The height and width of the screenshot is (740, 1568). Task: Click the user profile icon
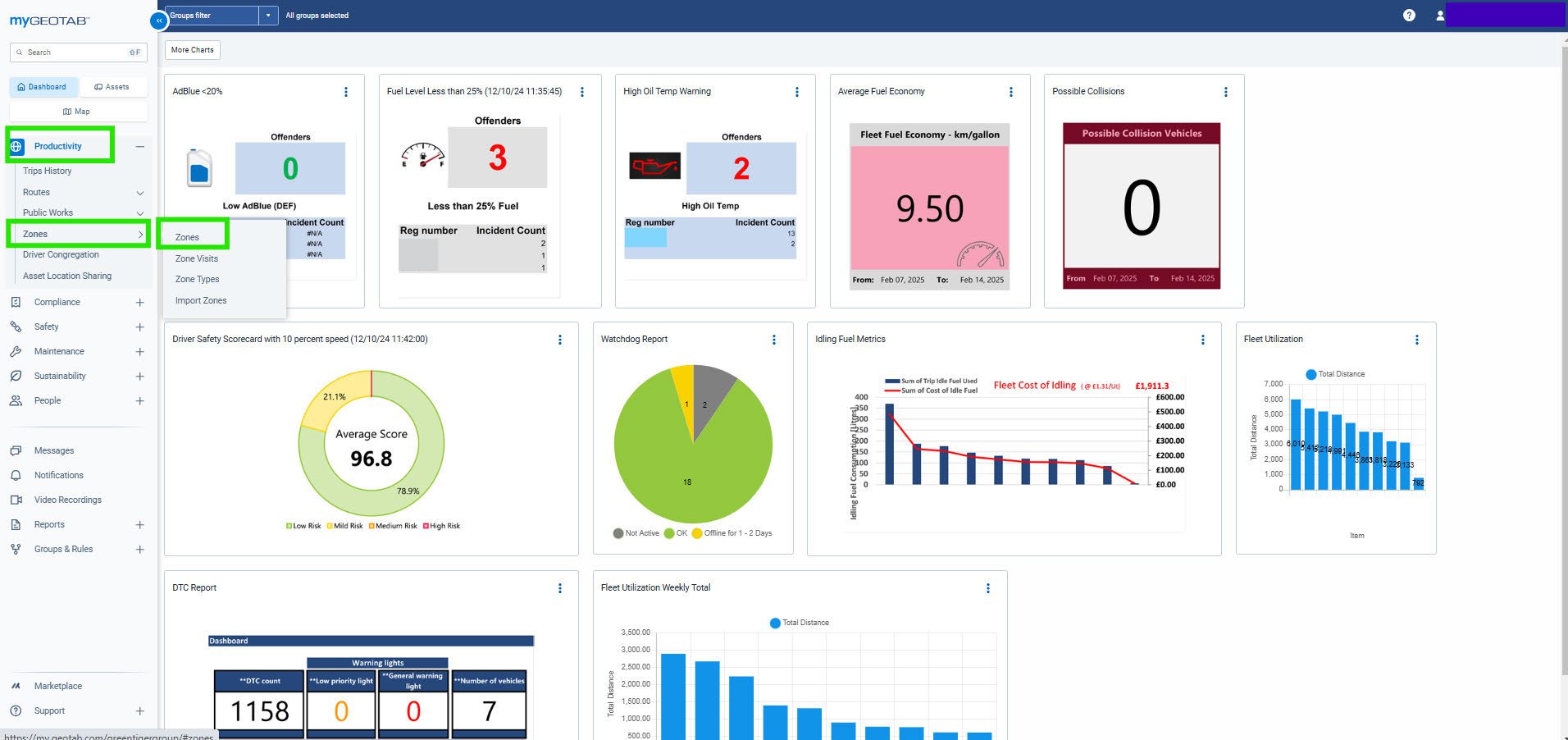[1439, 16]
